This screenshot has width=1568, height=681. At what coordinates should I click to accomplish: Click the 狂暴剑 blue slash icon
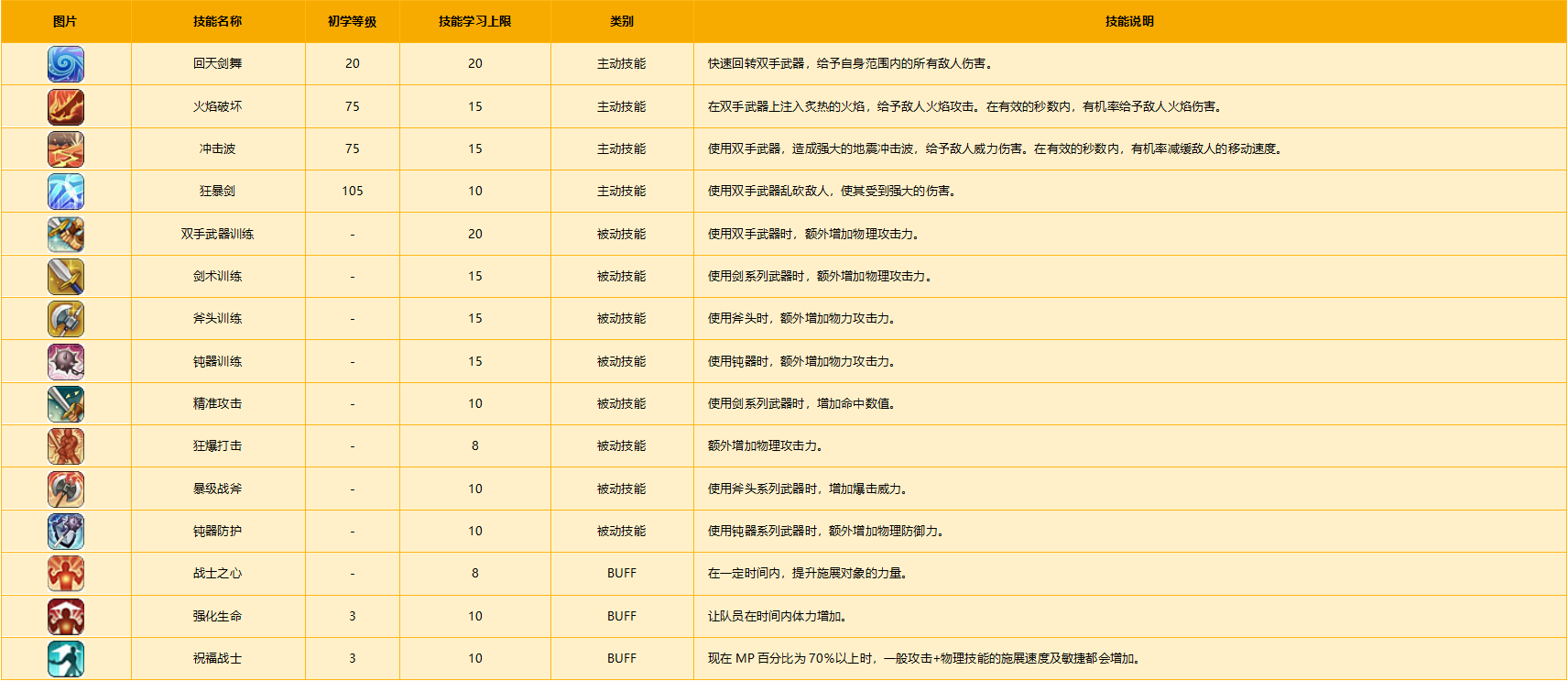click(x=66, y=192)
